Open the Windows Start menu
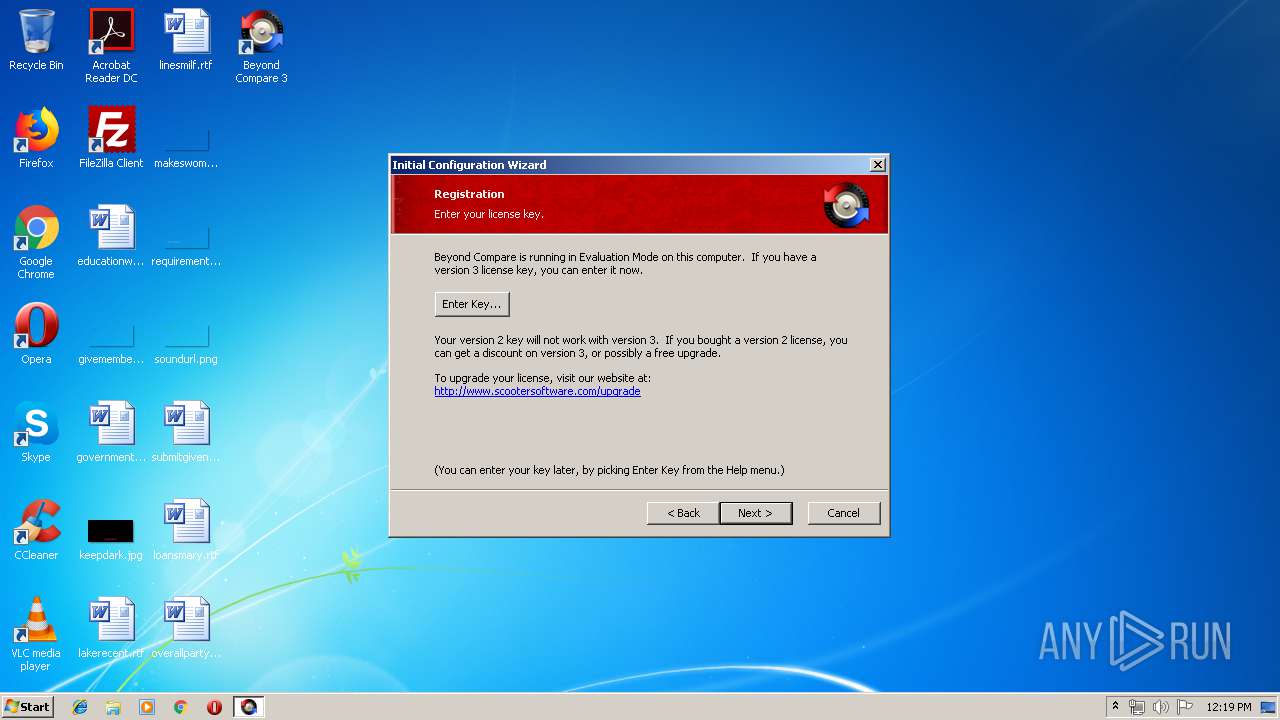Viewport: 1280px width, 720px height. click(x=27, y=707)
